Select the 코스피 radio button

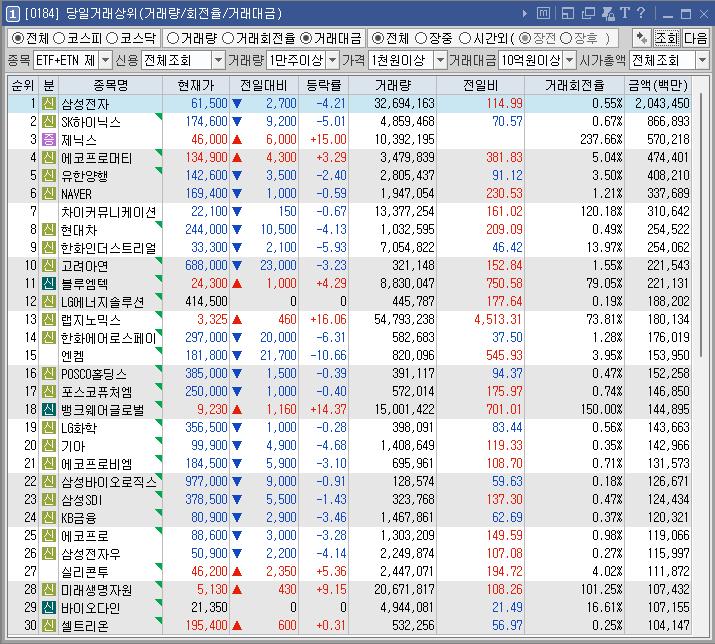[59, 38]
